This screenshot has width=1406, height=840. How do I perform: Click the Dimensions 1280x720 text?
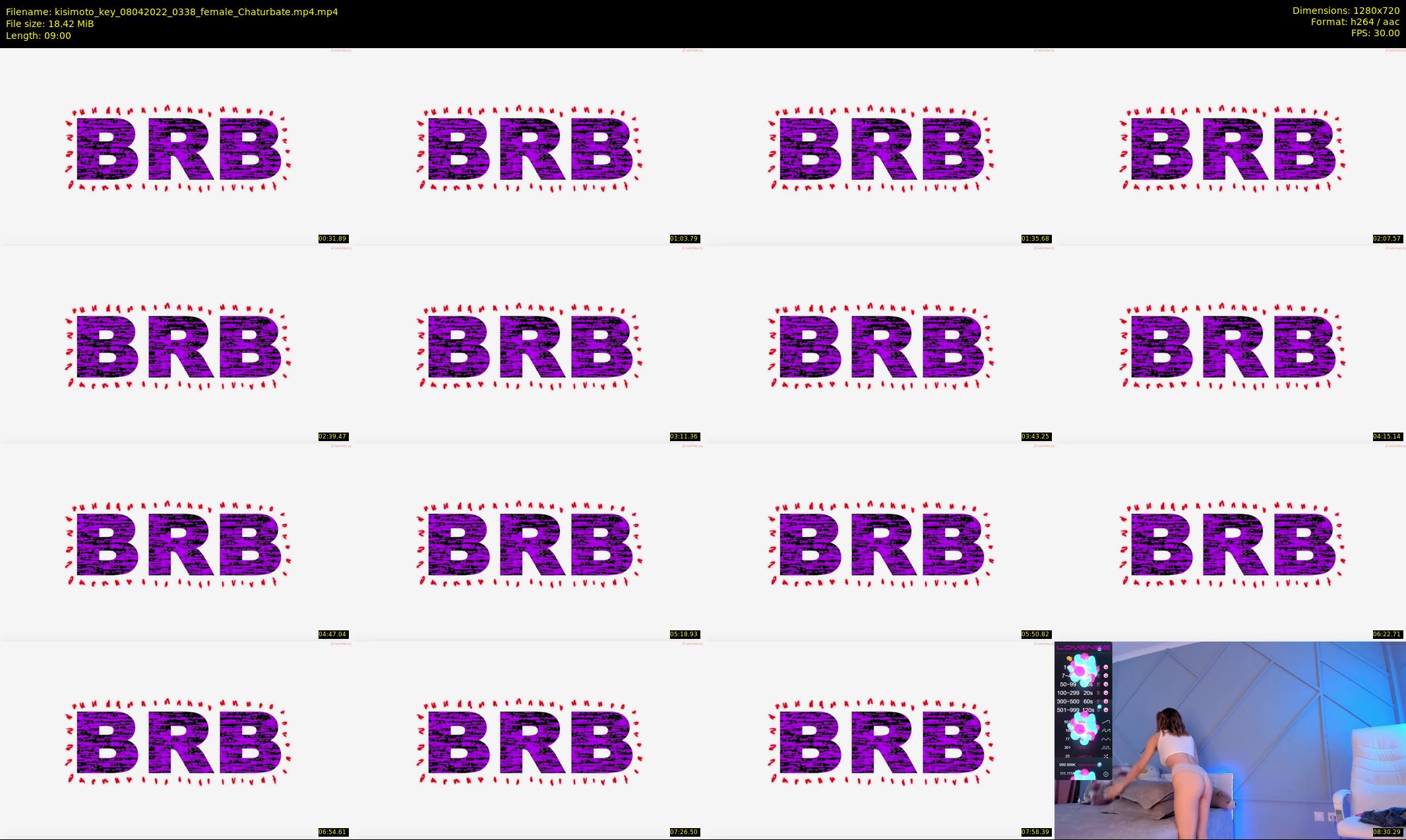1346,11
